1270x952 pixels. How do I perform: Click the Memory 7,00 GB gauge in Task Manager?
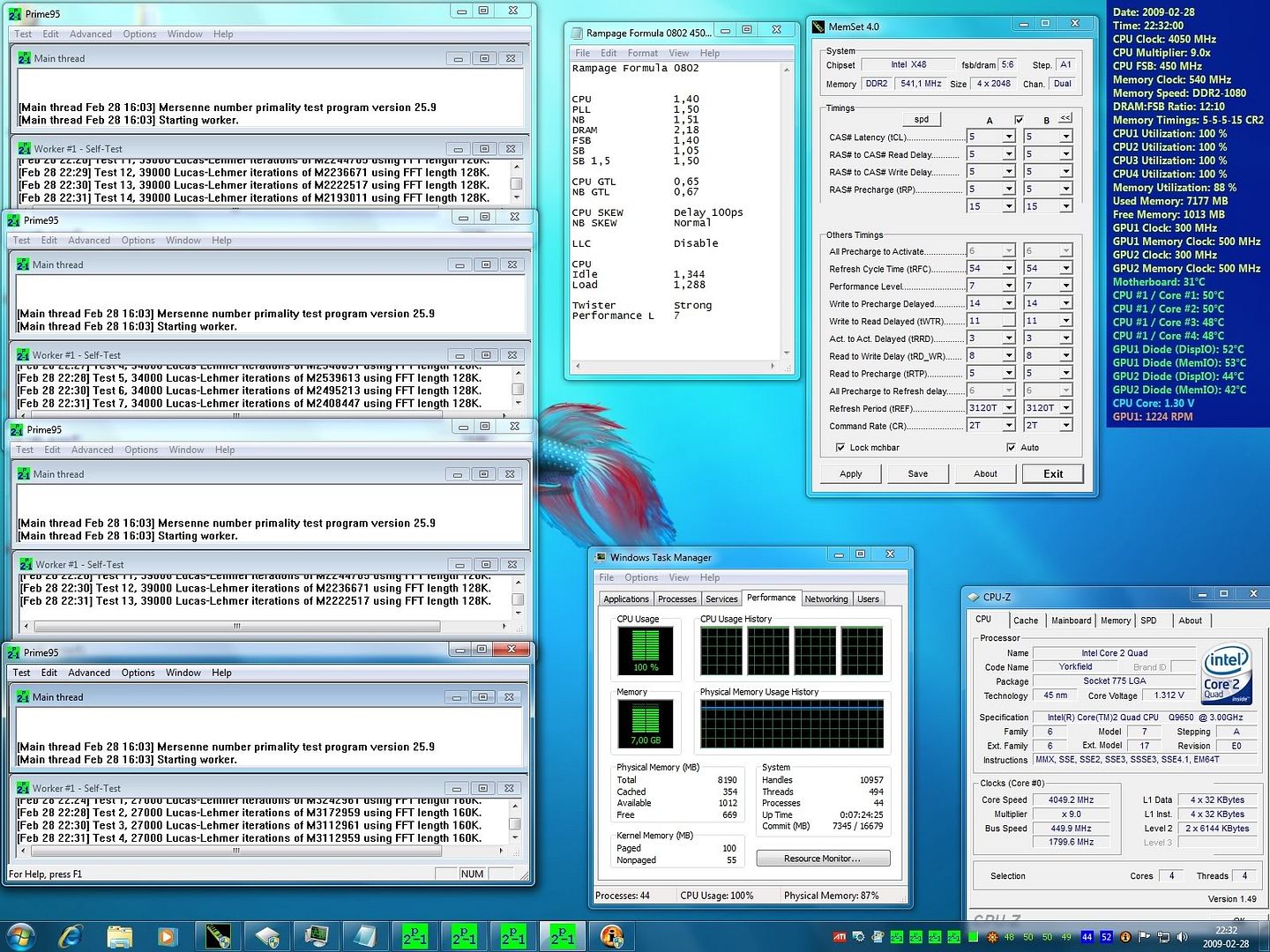tap(646, 724)
